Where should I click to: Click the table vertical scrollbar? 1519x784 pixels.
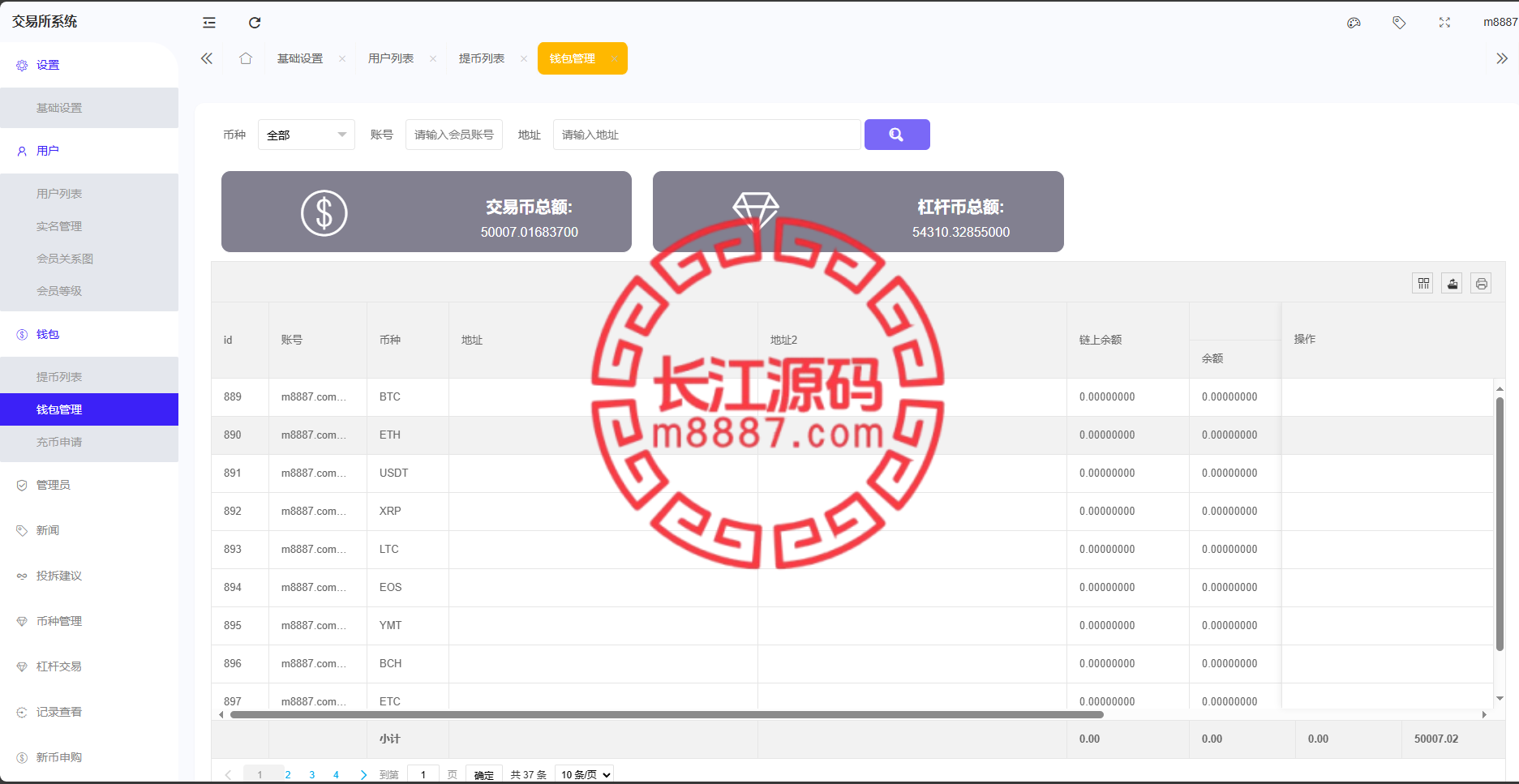tap(1500, 524)
